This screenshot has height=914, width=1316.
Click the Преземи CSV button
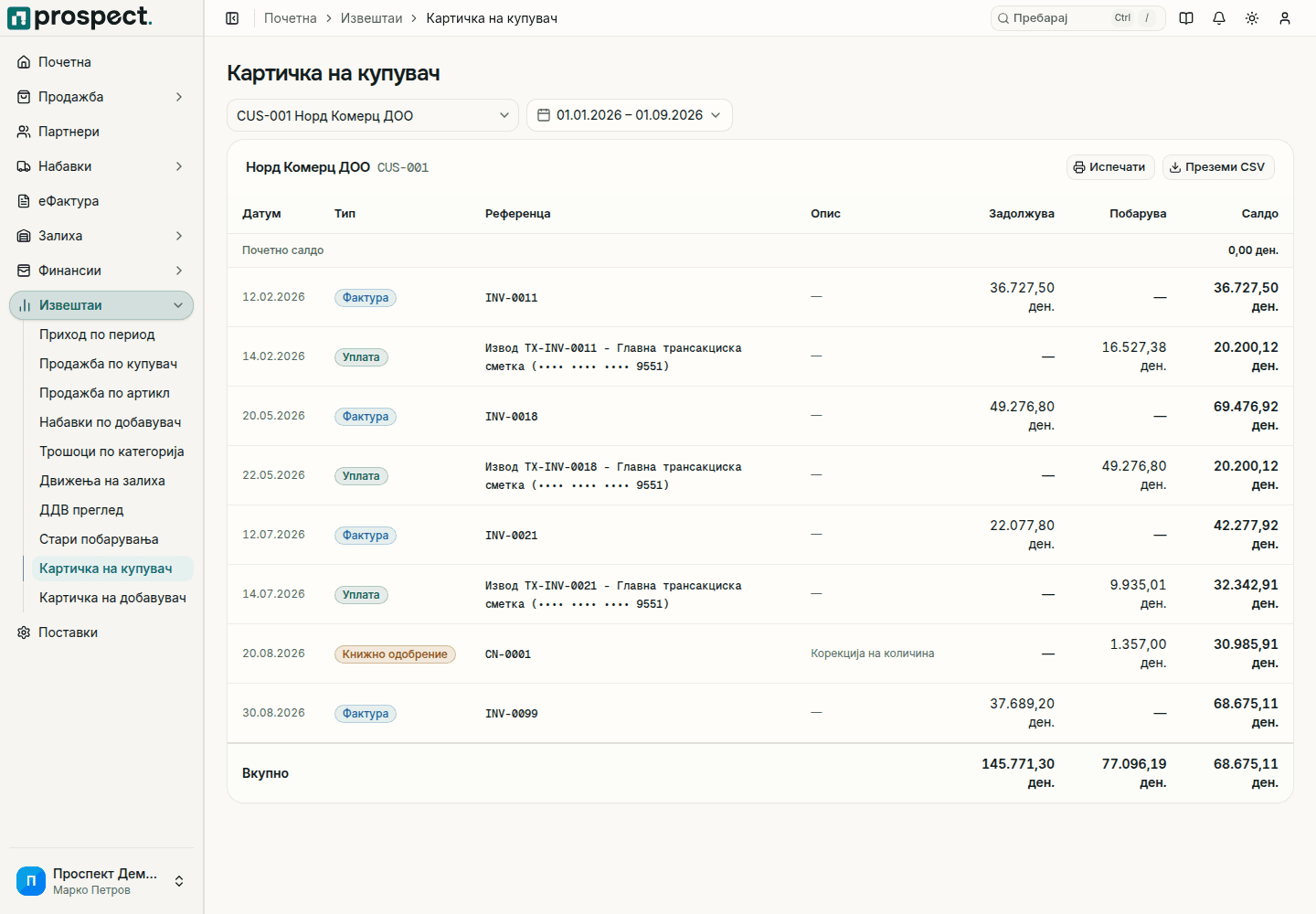(1218, 167)
